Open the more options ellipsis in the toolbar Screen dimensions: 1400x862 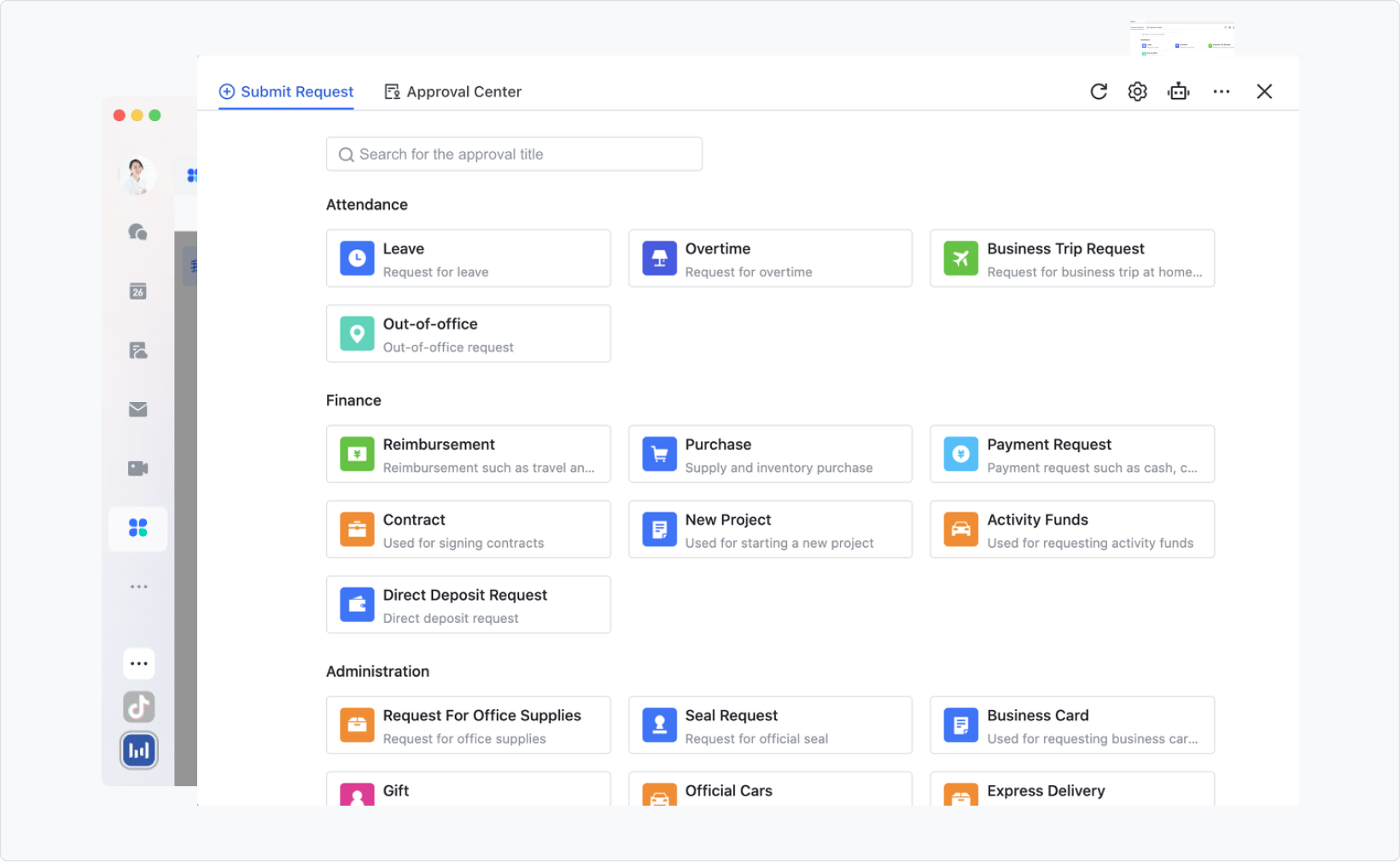tap(1221, 91)
